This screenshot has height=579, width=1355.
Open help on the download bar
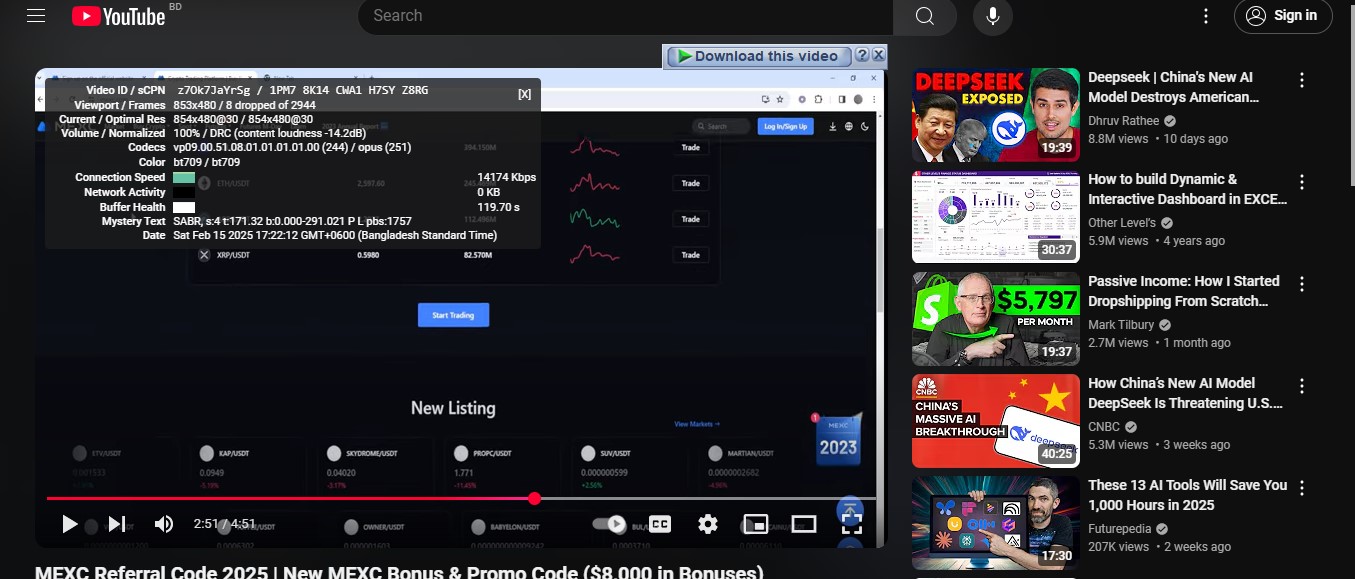point(861,55)
